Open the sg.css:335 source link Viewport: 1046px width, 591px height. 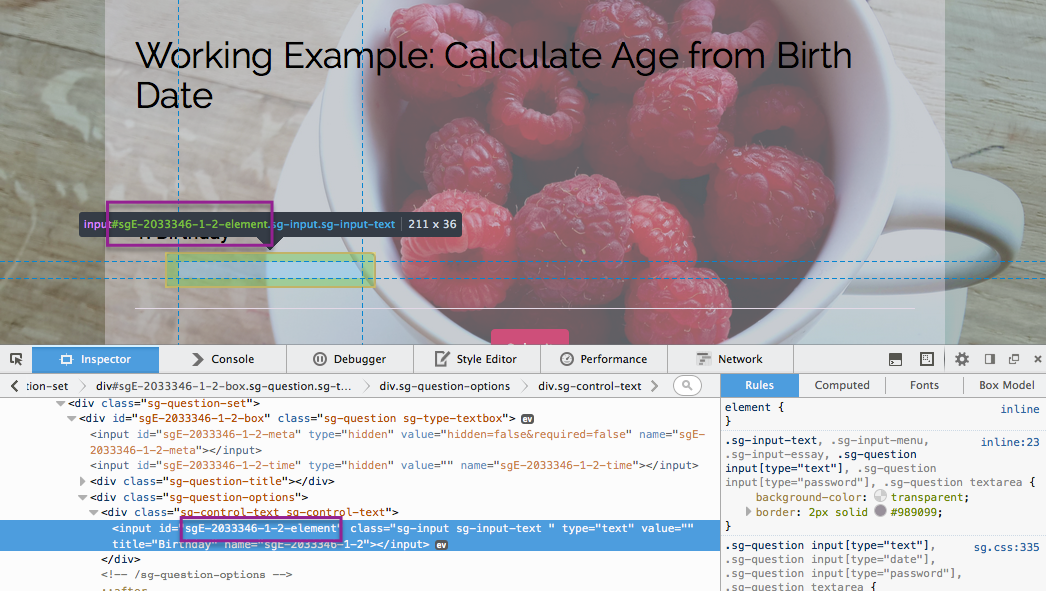click(x=1006, y=547)
